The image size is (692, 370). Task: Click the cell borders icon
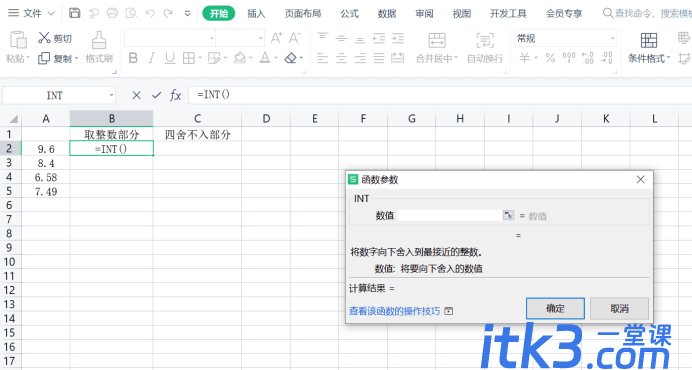coord(189,58)
